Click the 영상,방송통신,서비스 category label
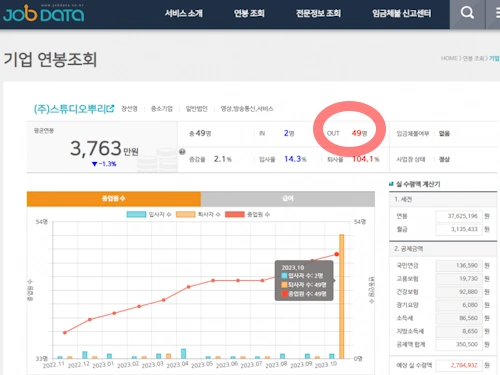 (x=247, y=109)
